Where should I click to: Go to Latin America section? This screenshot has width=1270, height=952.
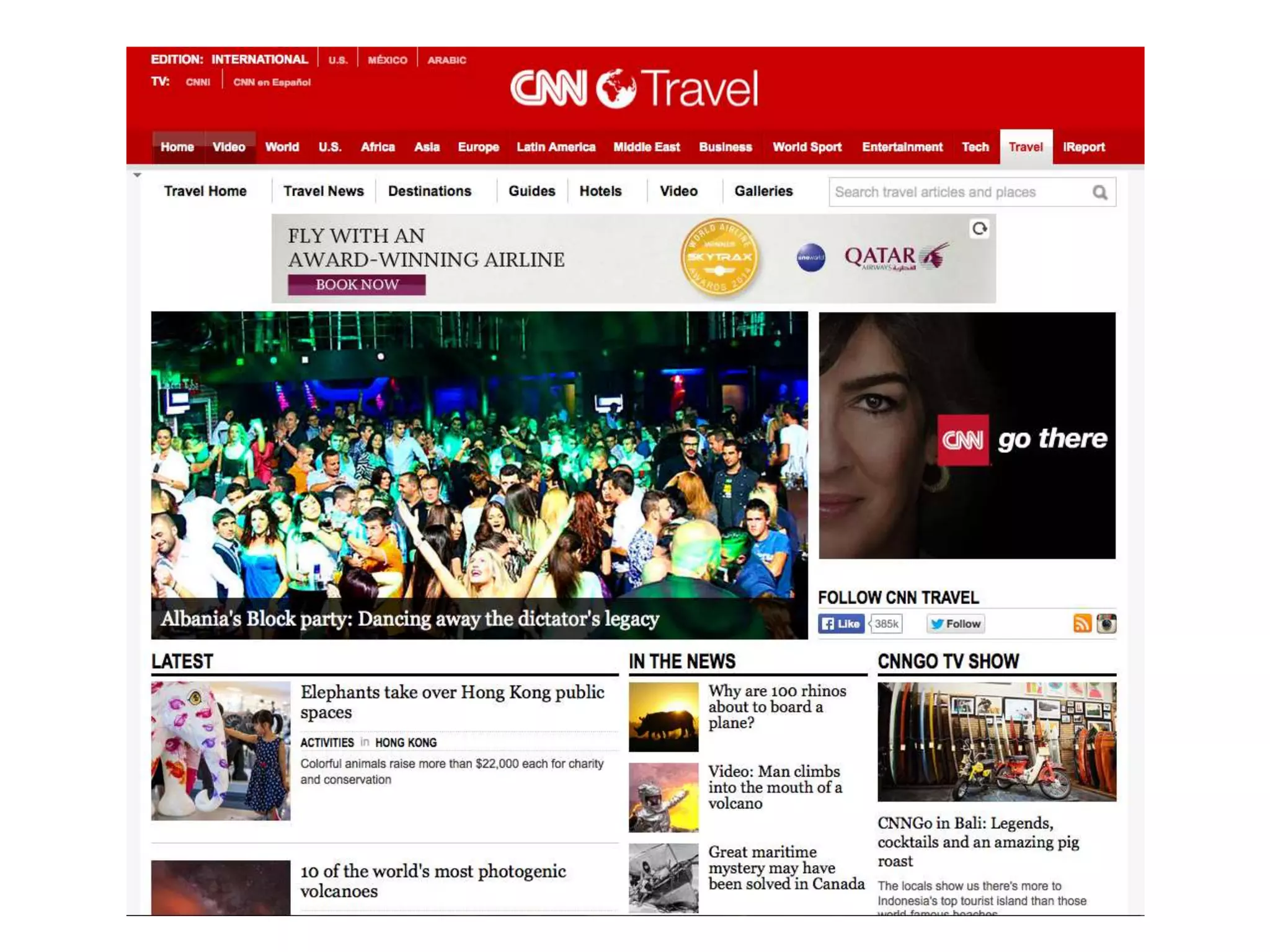pos(556,147)
